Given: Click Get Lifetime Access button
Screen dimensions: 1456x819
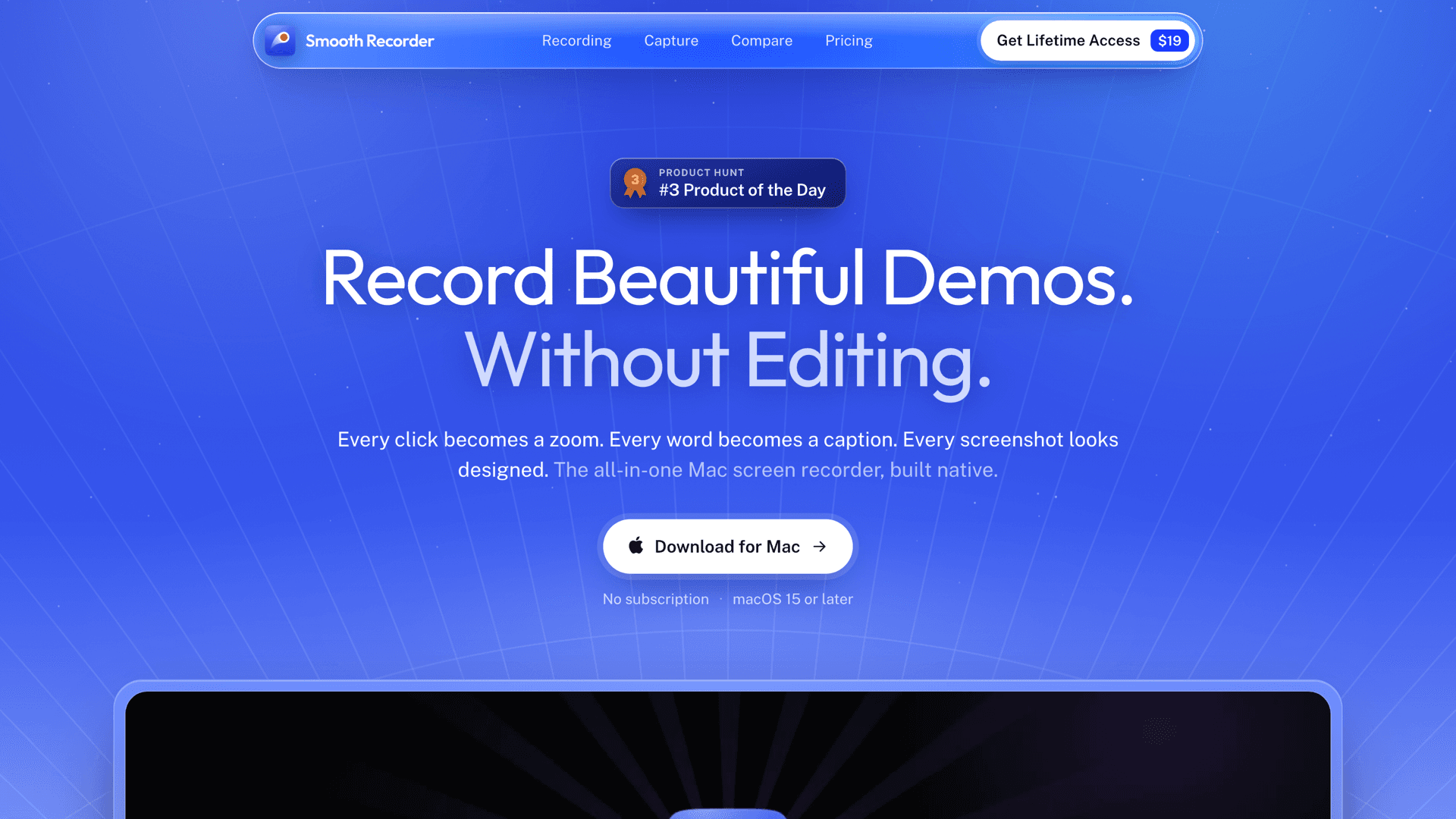Looking at the screenshot, I should coord(1087,41).
